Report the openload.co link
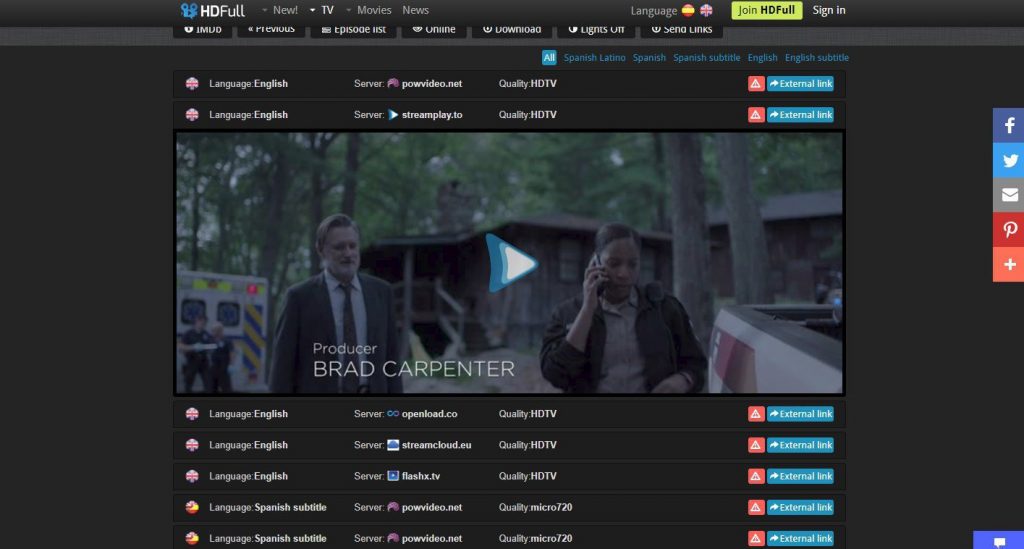This screenshot has width=1024, height=549. (756, 414)
